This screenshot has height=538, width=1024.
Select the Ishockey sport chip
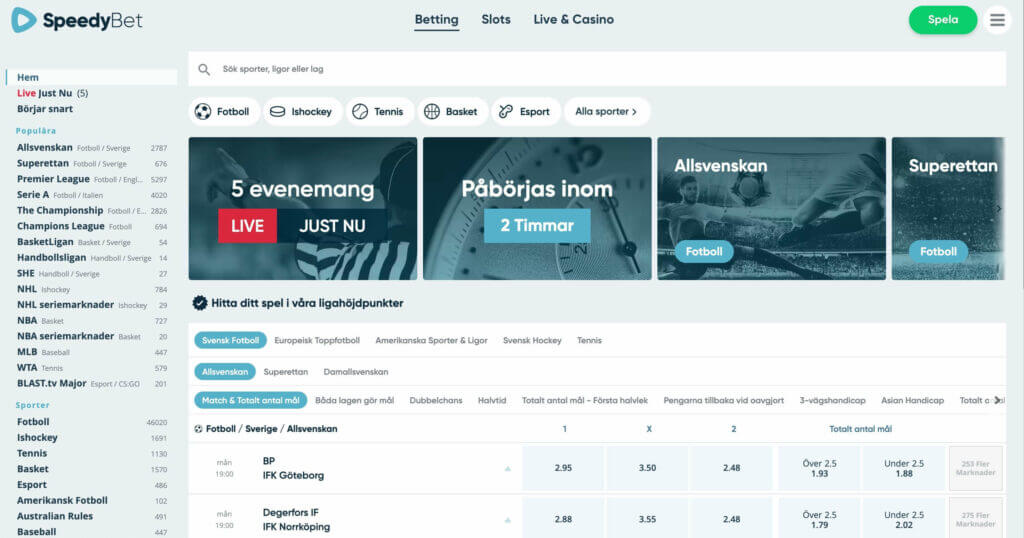[302, 112]
